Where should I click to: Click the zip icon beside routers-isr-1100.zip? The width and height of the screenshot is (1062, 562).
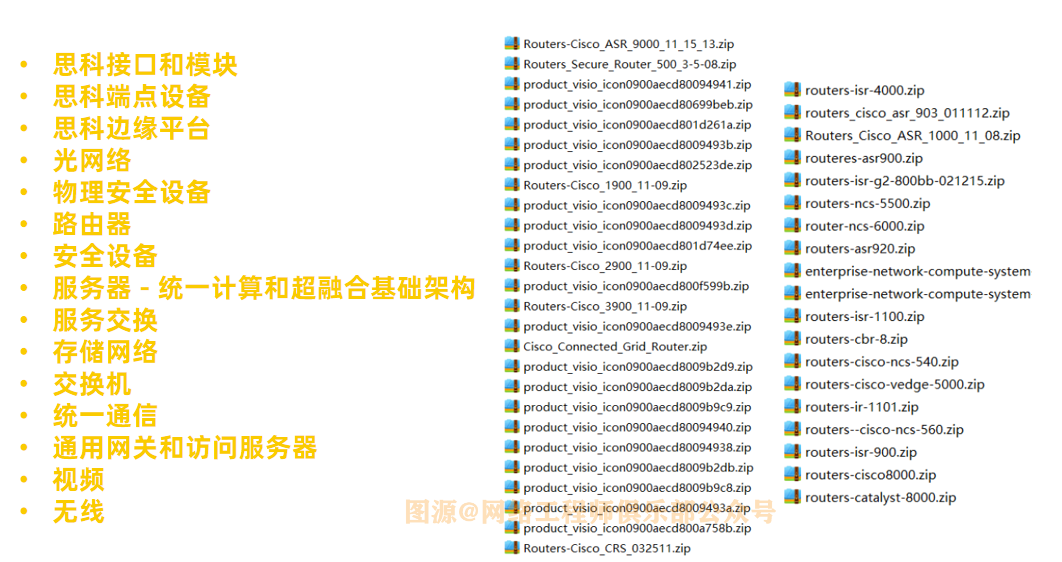792,316
